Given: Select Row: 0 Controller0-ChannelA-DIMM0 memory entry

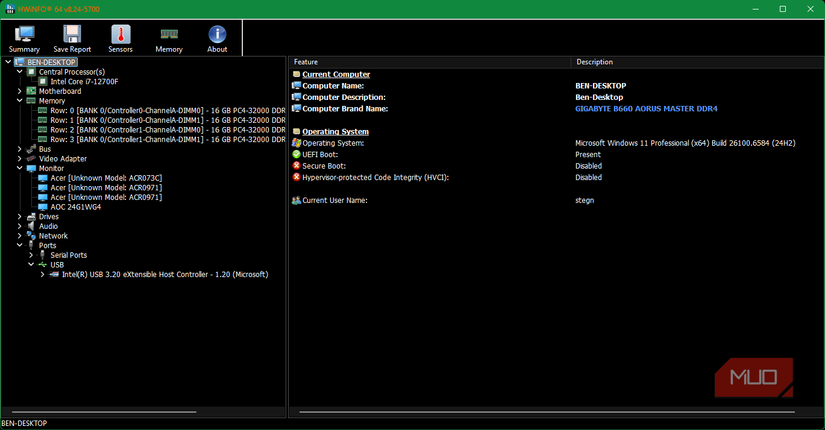Looking at the screenshot, I should (167, 111).
